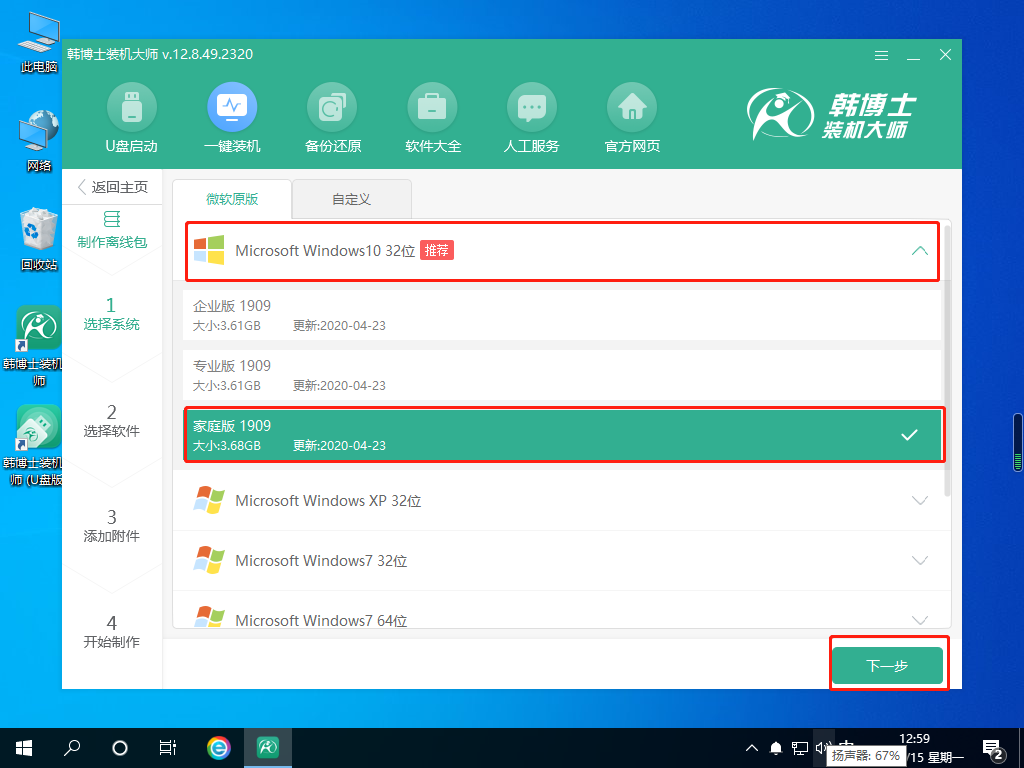1024x768 pixels.
Task: Click 返回主页 to return home
Action: pyautogui.click(x=113, y=187)
